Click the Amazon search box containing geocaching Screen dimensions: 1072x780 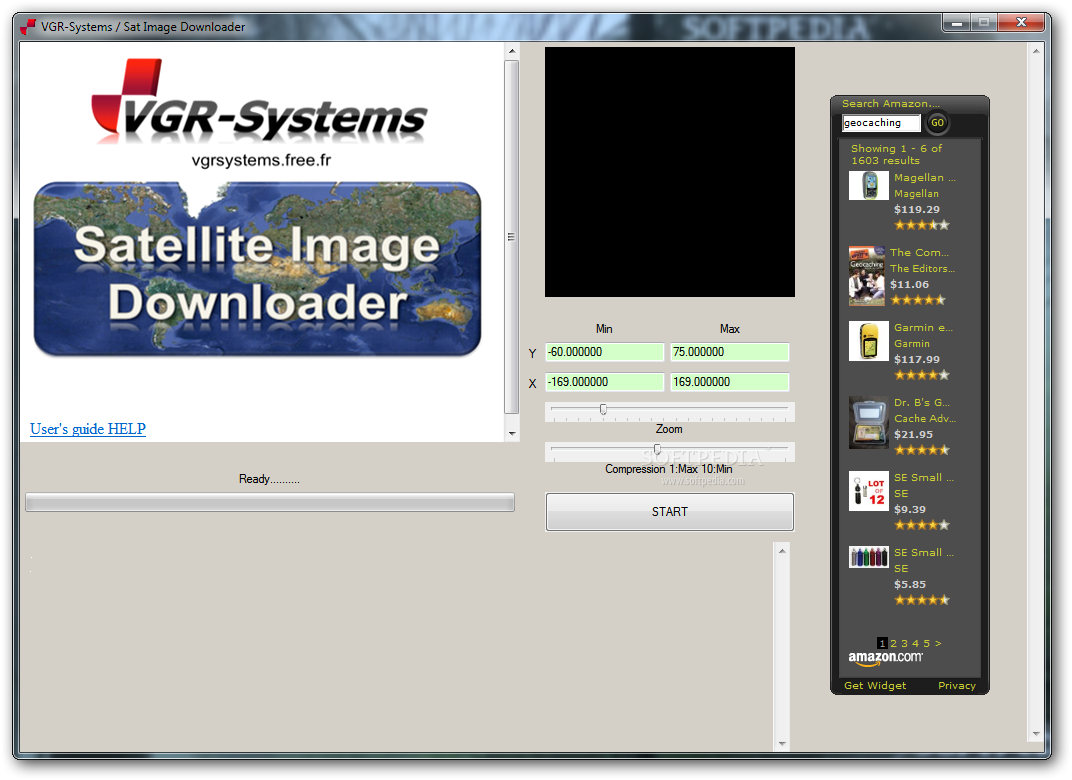pos(881,123)
